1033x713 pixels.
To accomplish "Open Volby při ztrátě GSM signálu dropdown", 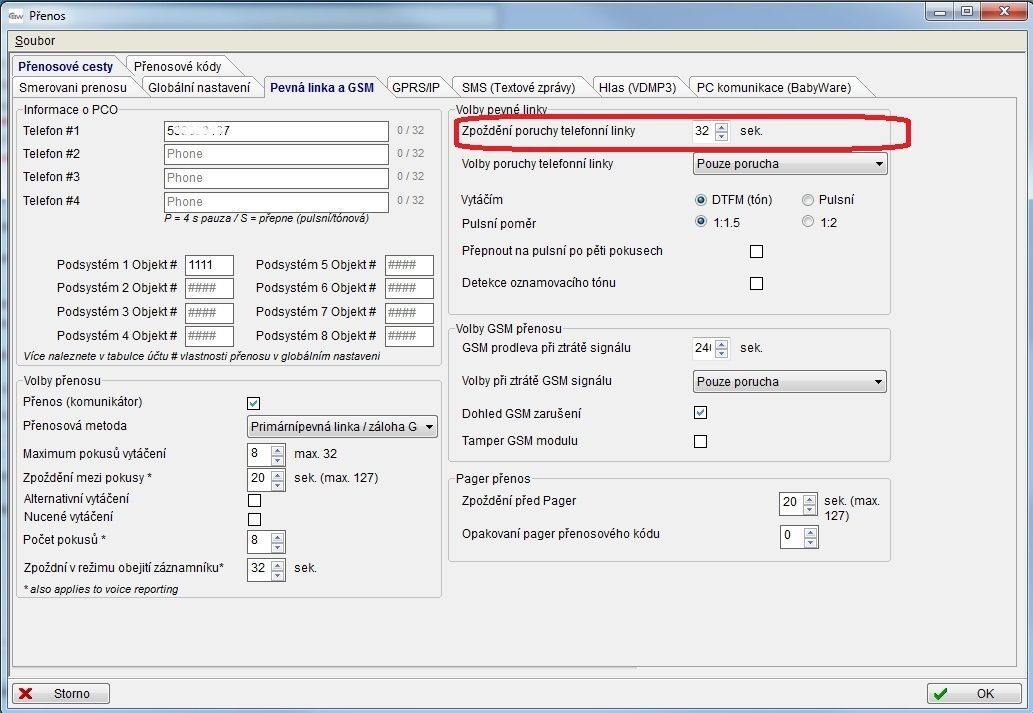I will (x=790, y=381).
